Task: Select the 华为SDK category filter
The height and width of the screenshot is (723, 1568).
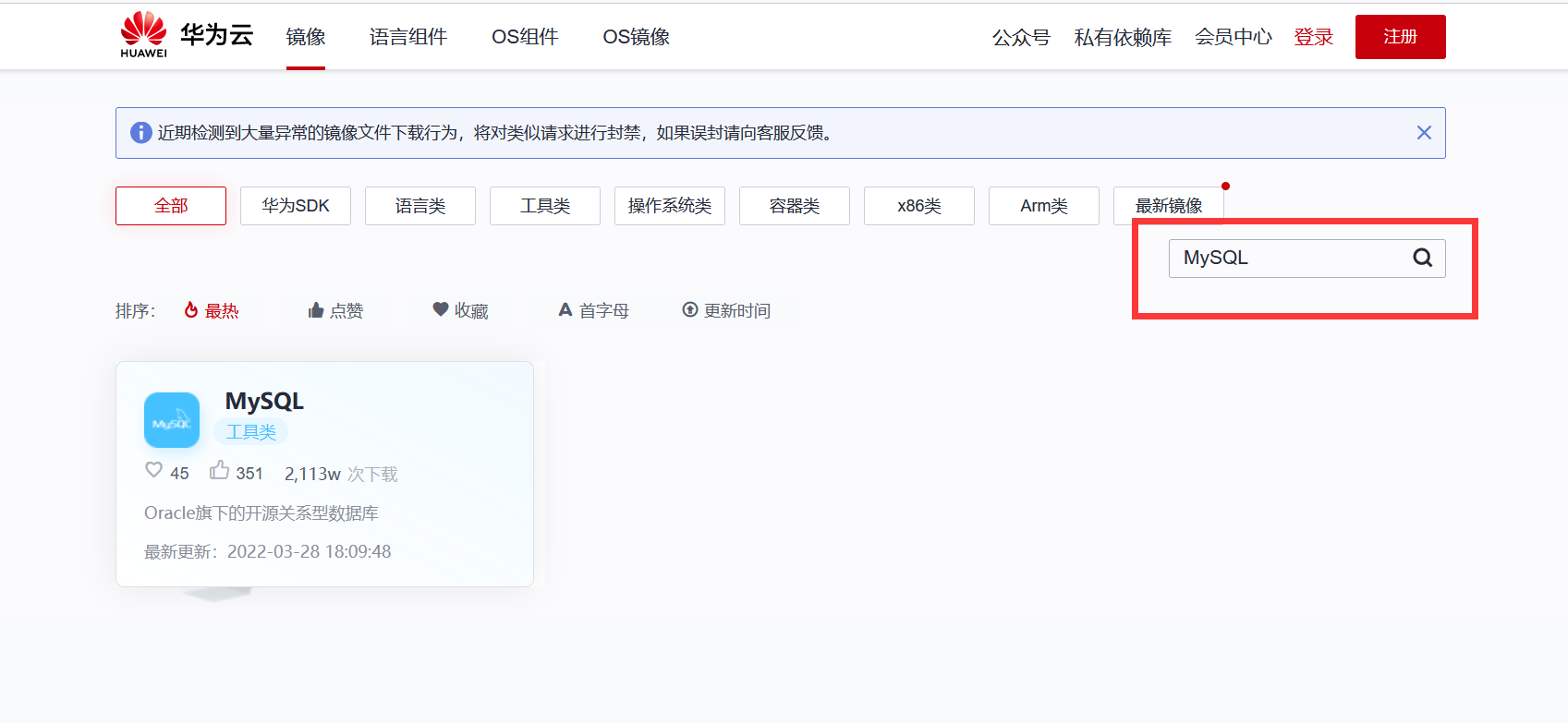Action: click(x=296, y=206)
